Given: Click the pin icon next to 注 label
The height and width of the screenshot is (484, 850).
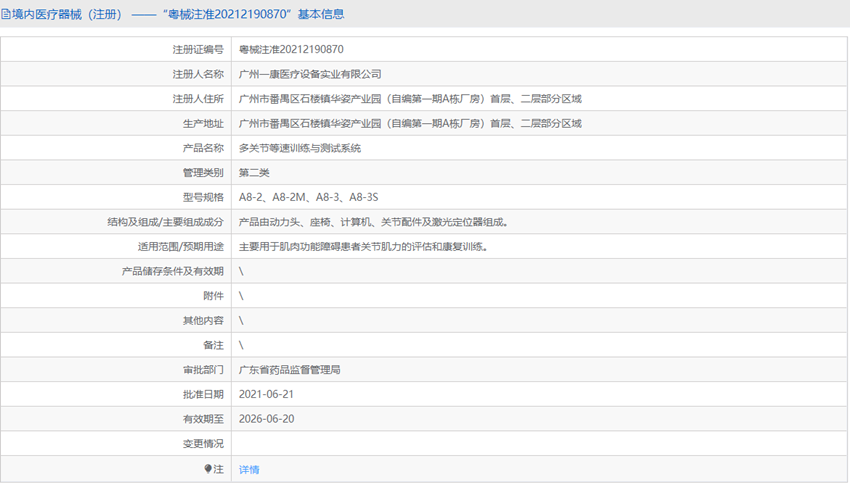Looking at the screenshot, I should click(x=208, y=469).
